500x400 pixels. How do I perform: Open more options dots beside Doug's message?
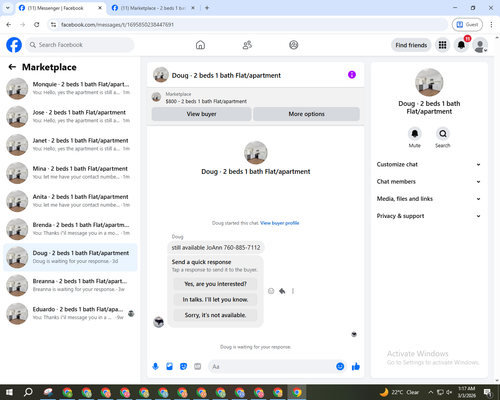click(293, 291)
